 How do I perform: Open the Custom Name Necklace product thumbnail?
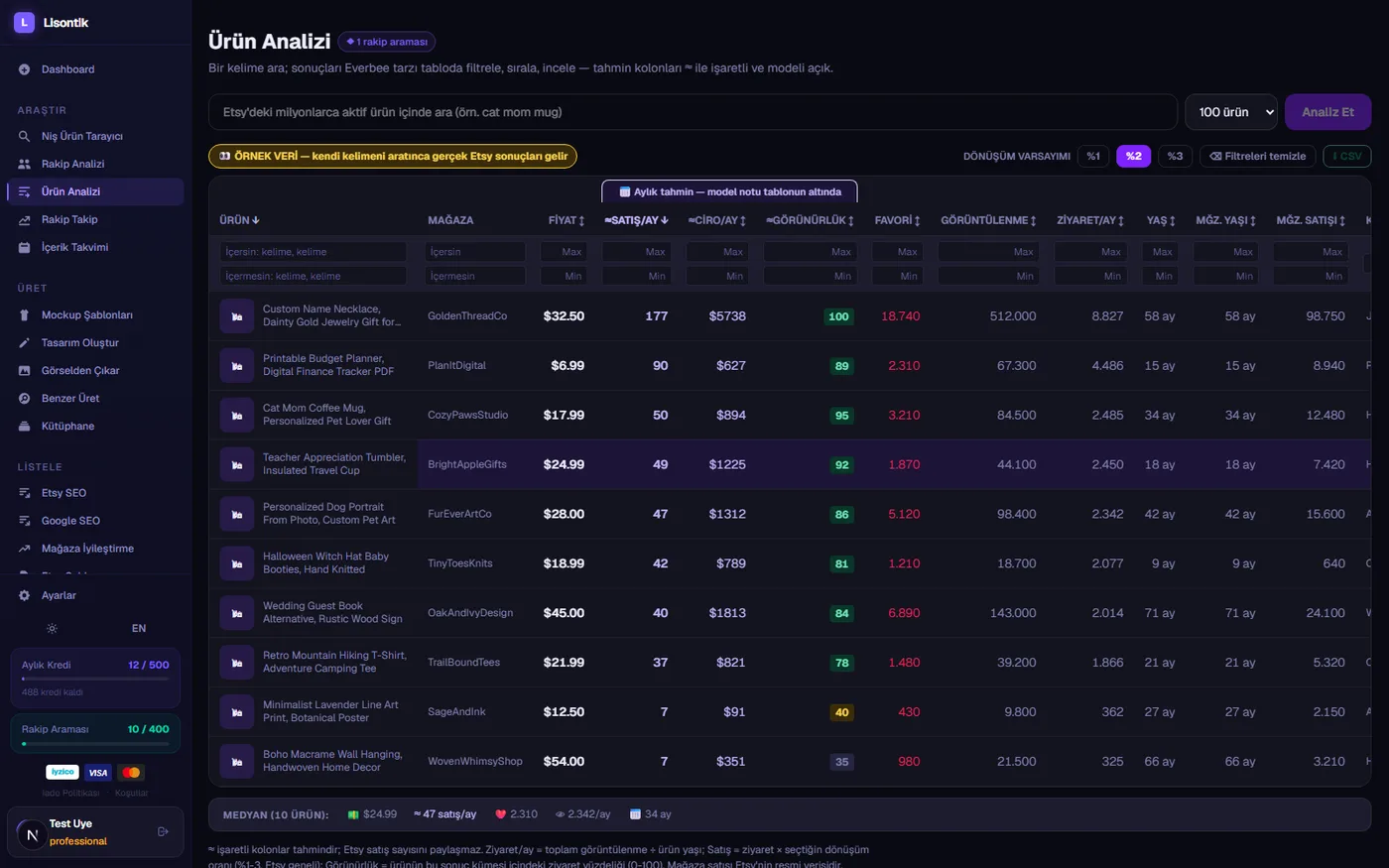tap(236, 315)
